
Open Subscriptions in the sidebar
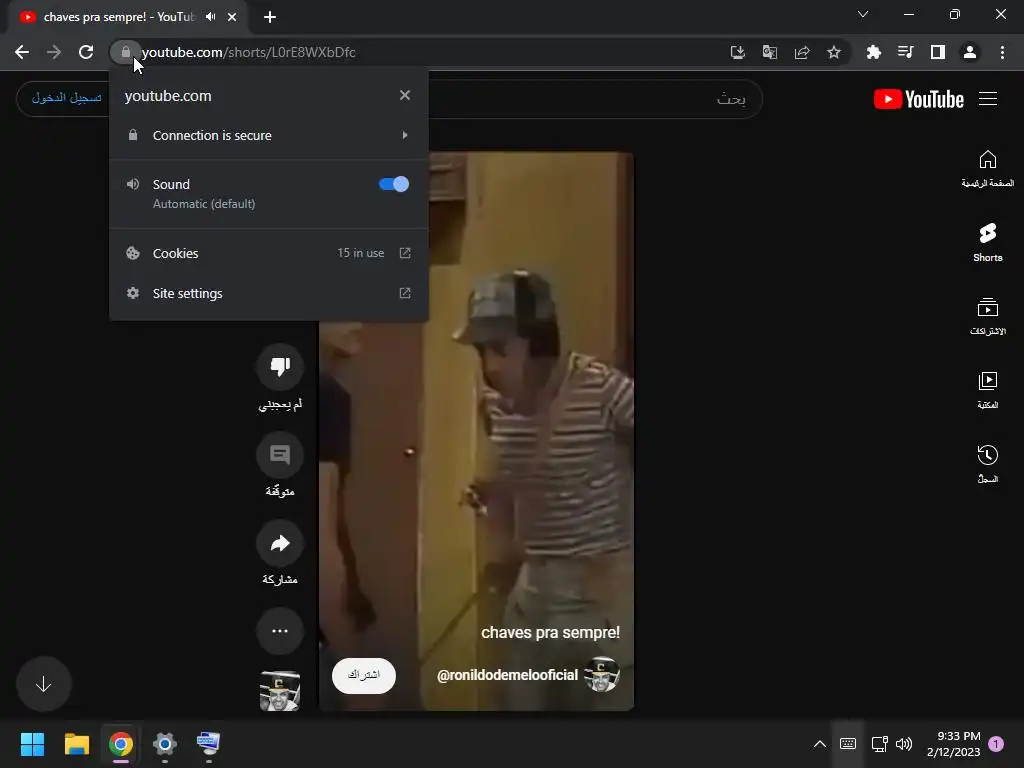point(987,317)
